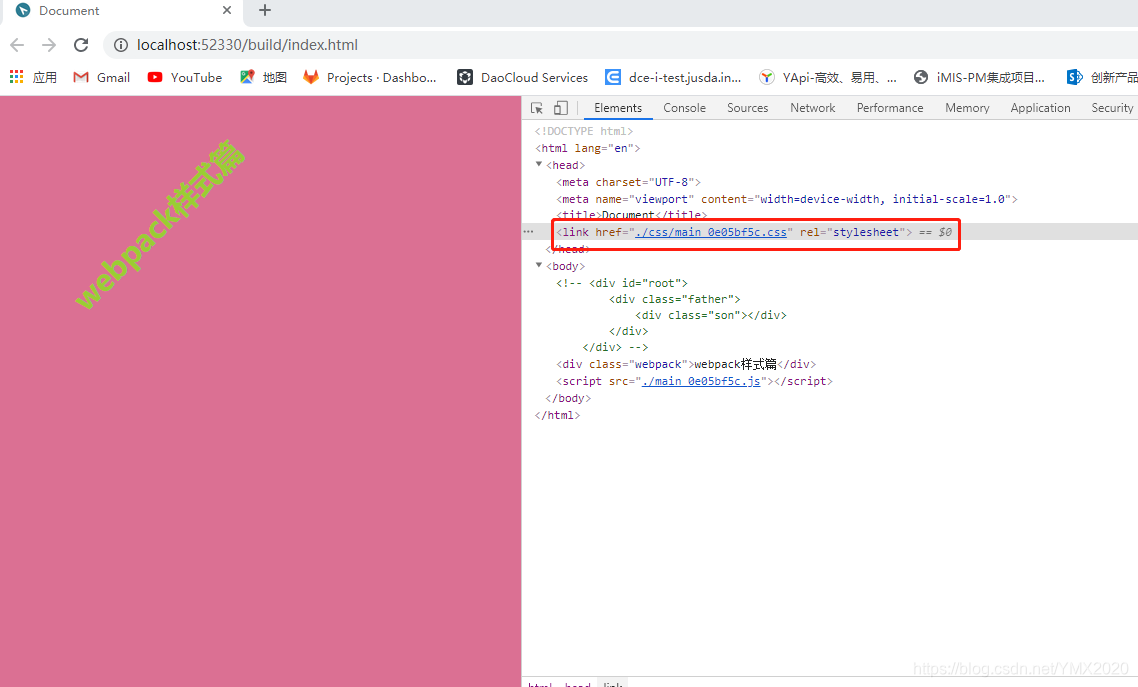
Task: Select the meta viewport node
Action: point(787,199)
